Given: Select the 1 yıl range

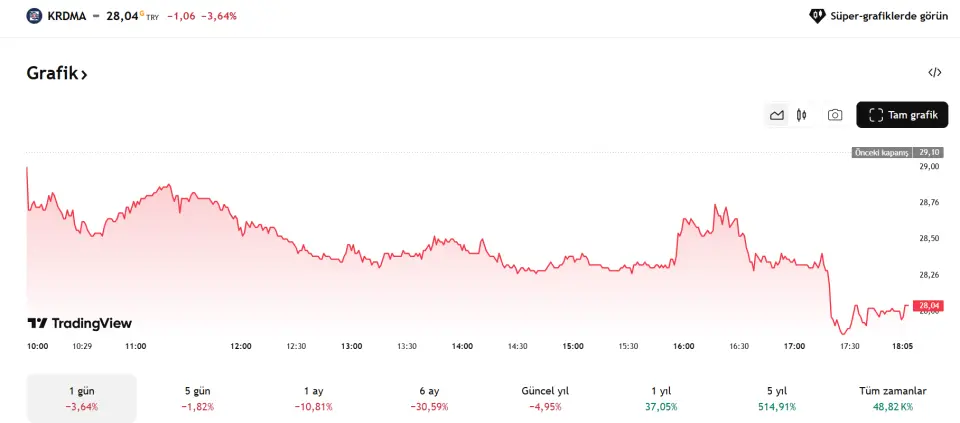Looking at the screenshot, I should tap(661, 398).
